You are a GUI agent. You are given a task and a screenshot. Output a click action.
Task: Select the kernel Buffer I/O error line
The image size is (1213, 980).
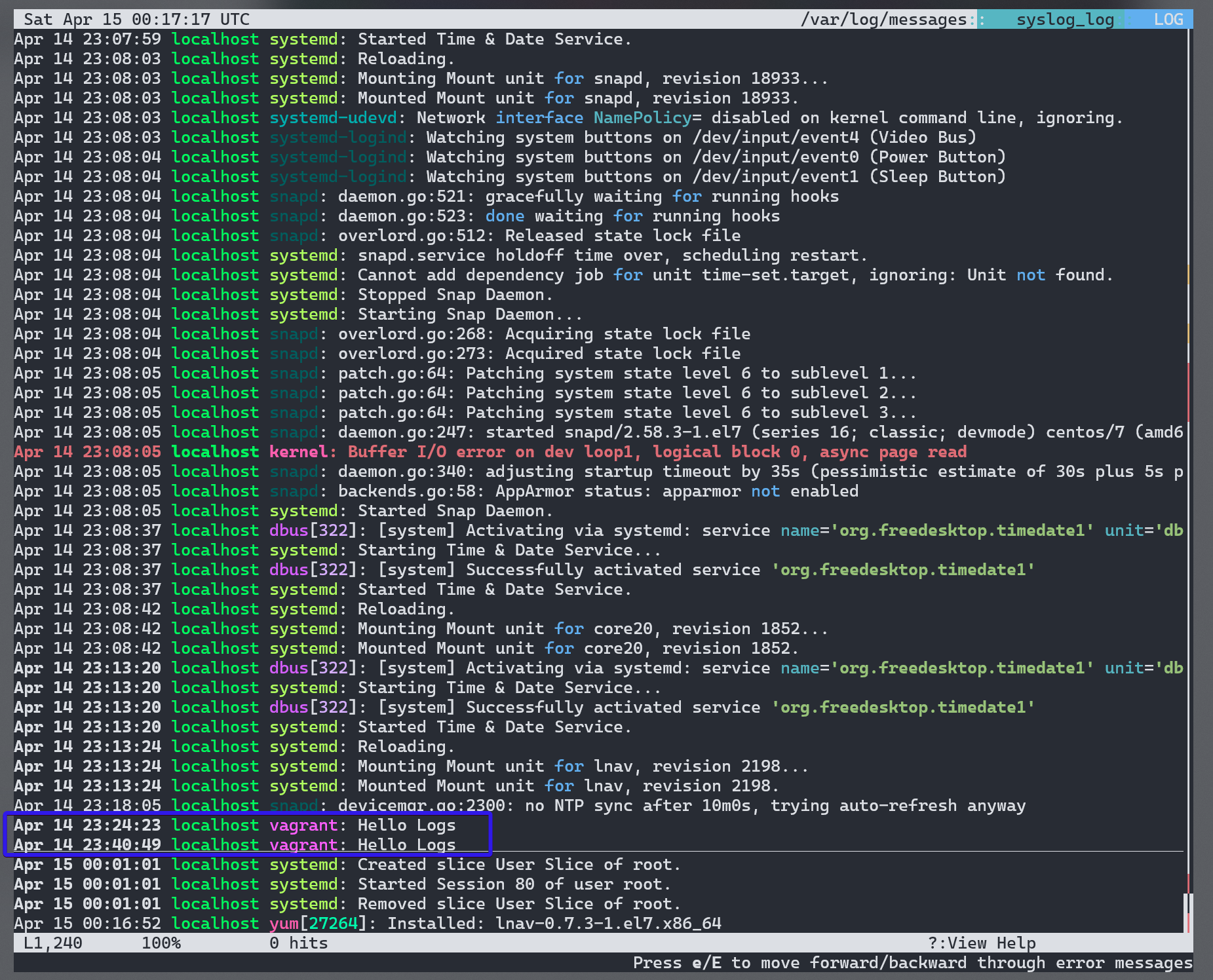pos(490,452)
